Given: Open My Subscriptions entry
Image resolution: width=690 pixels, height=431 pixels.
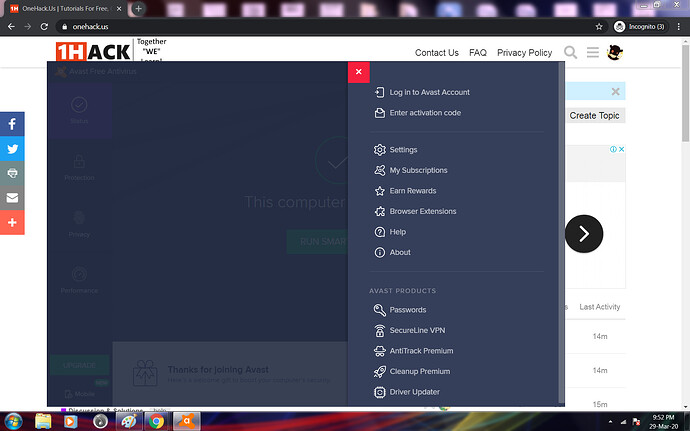Looking at the screenshot, I should (x=418, y=170).
